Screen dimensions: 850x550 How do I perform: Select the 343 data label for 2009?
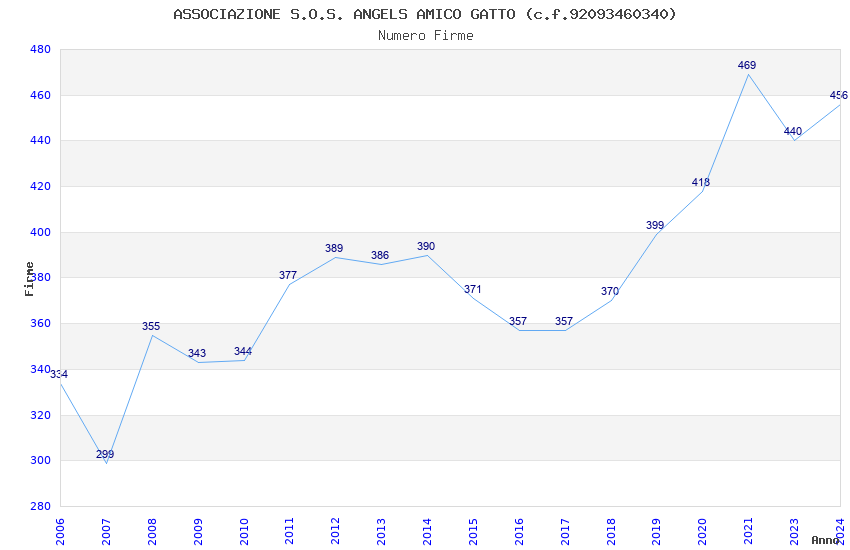click(197, 353)
